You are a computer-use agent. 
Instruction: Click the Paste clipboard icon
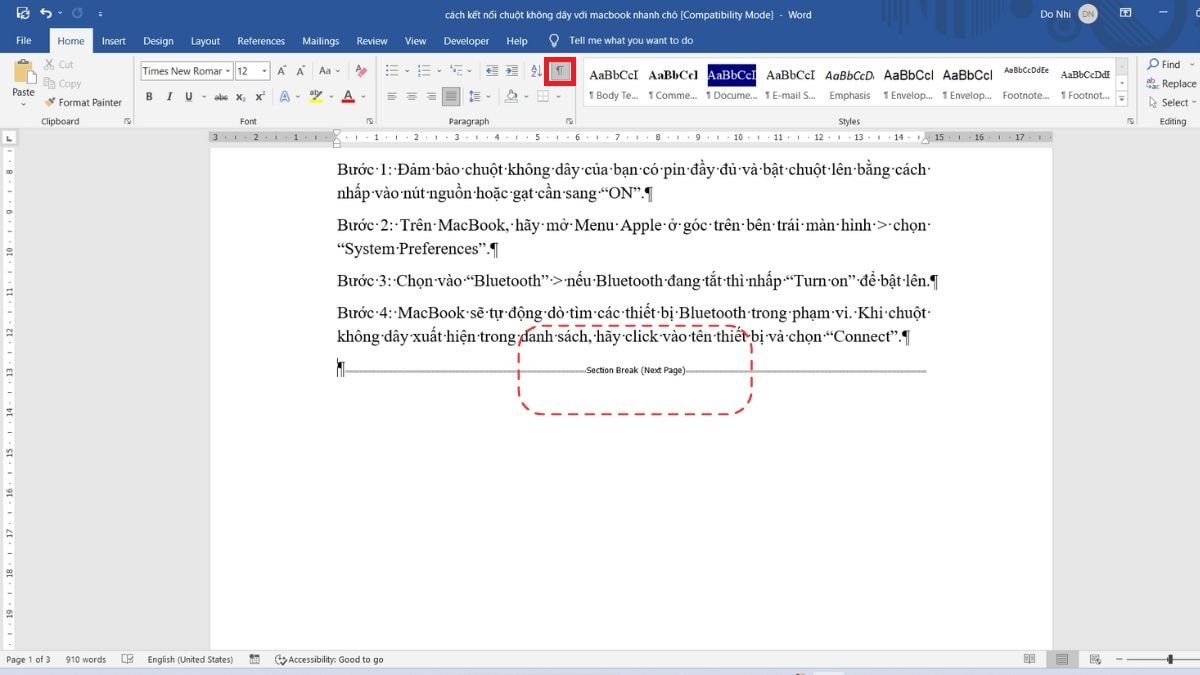tap(23, 73)
